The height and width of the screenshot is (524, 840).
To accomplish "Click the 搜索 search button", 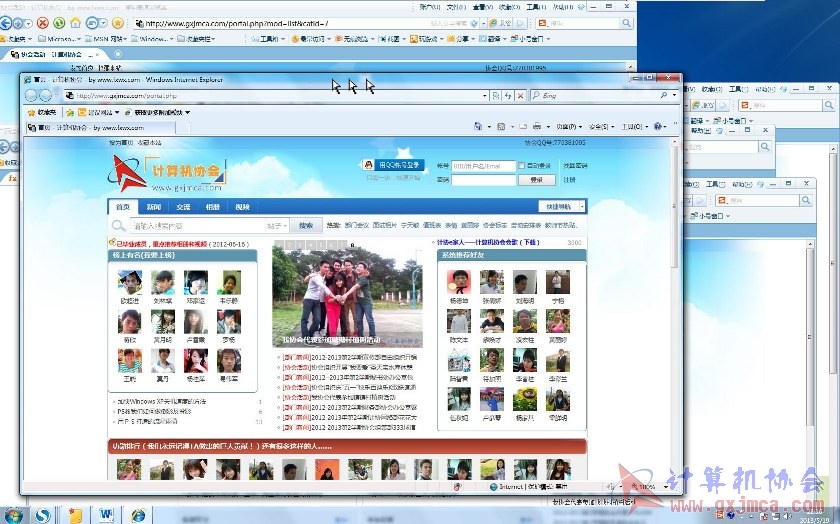I will click(x=306, y=226).
